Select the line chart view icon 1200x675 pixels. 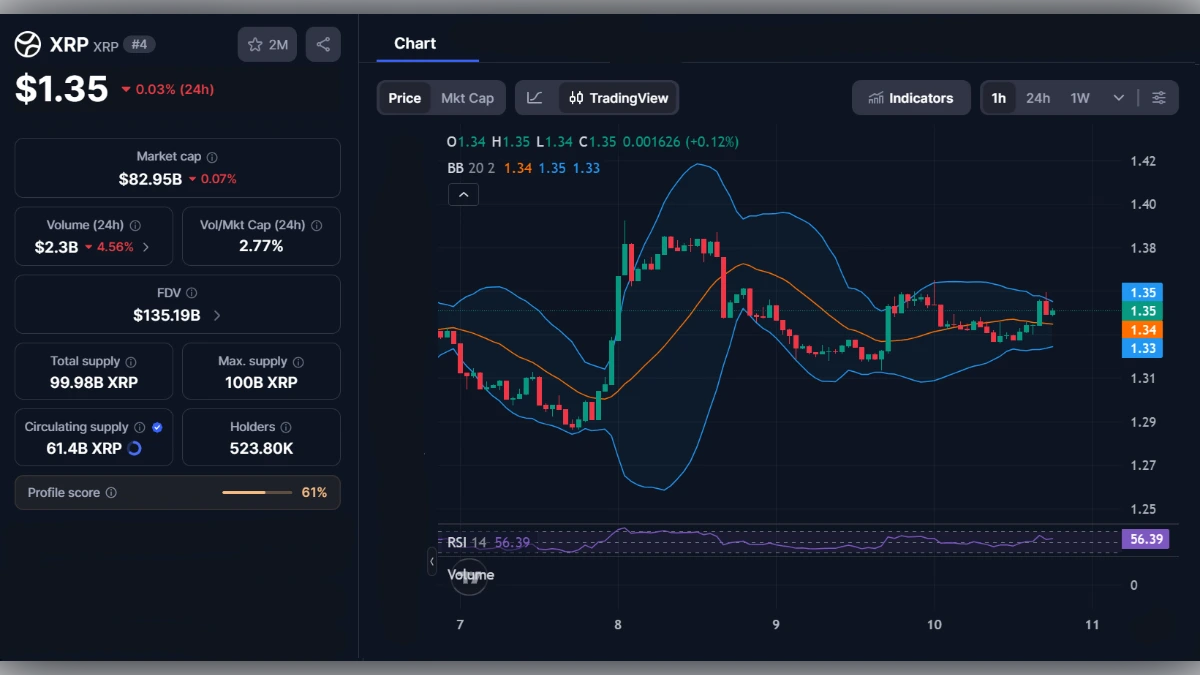(x=535, y=97)
